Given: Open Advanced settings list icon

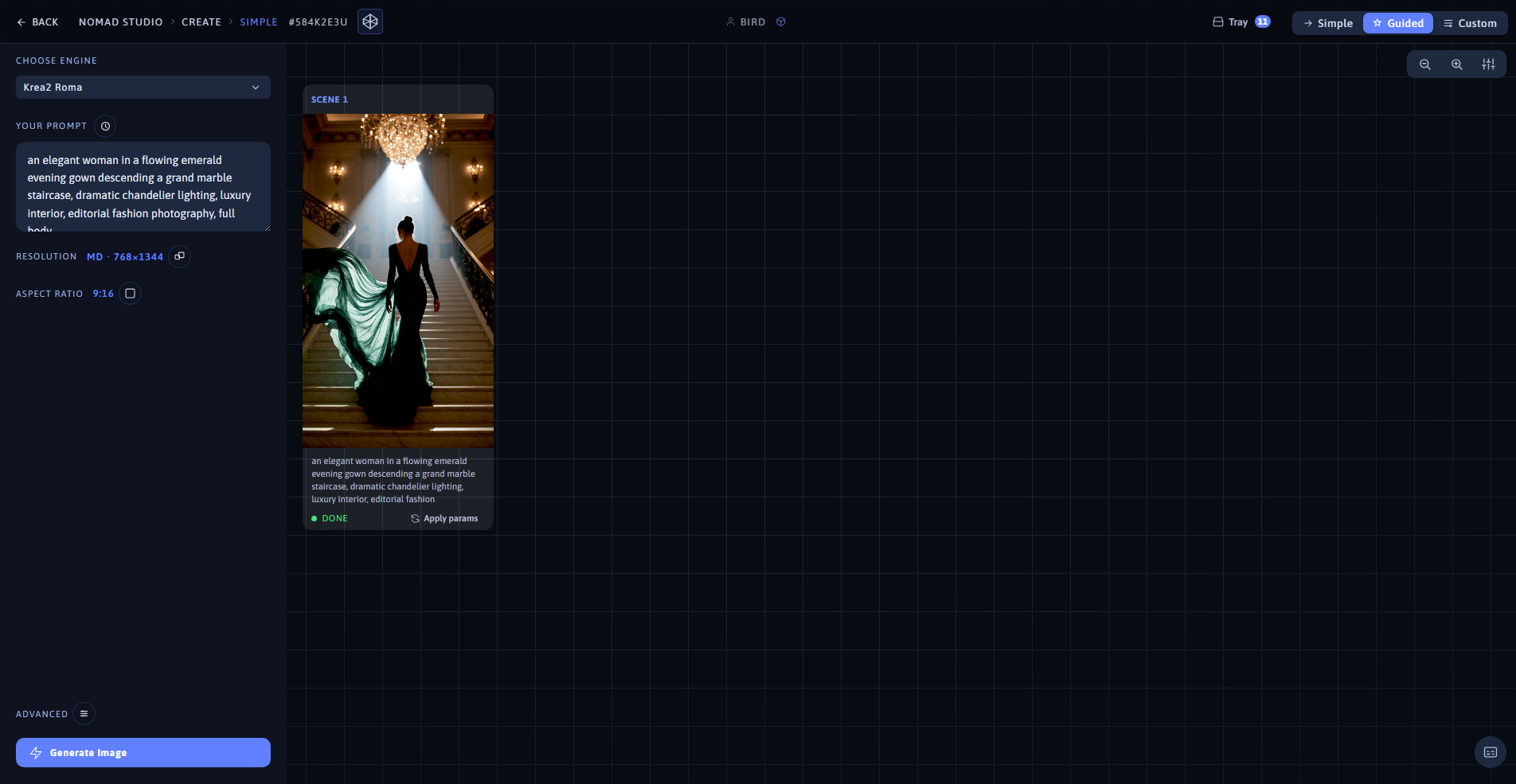Looking at the screenshot, I should pos(84,714).
